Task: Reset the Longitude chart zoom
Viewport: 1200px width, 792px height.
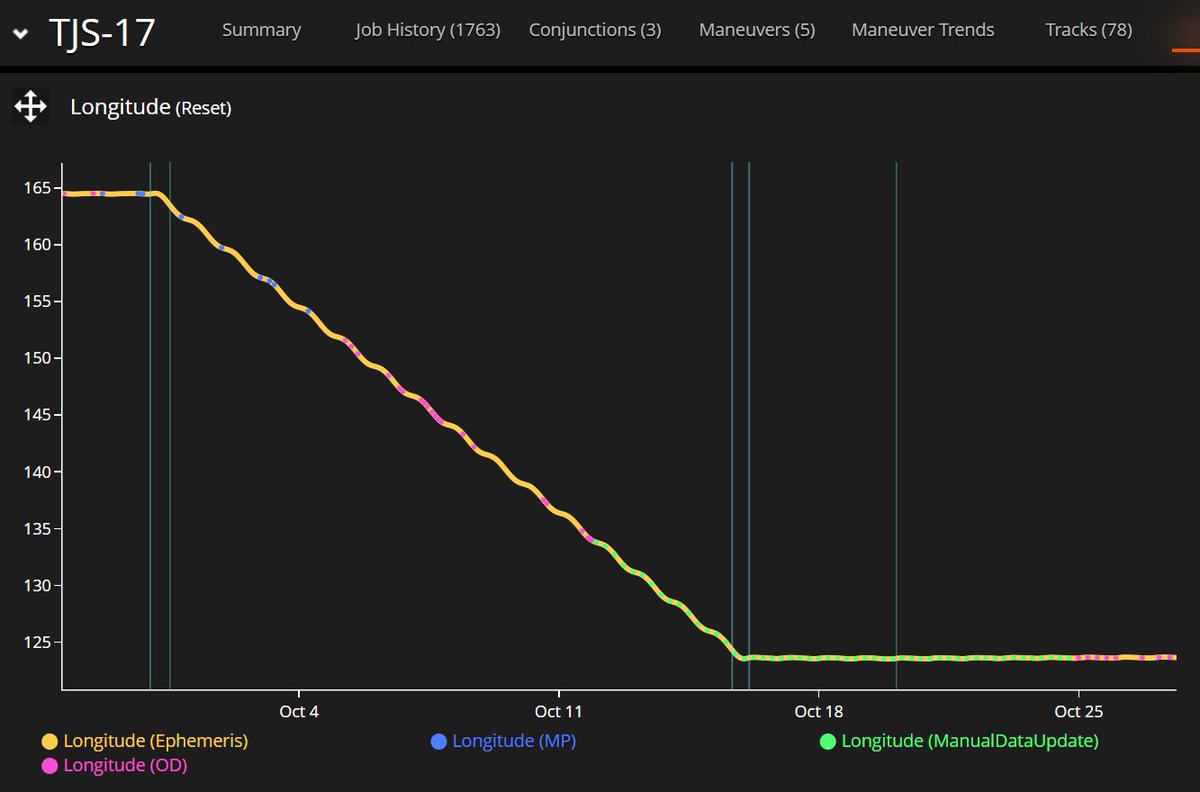Action: click(204, 108)
